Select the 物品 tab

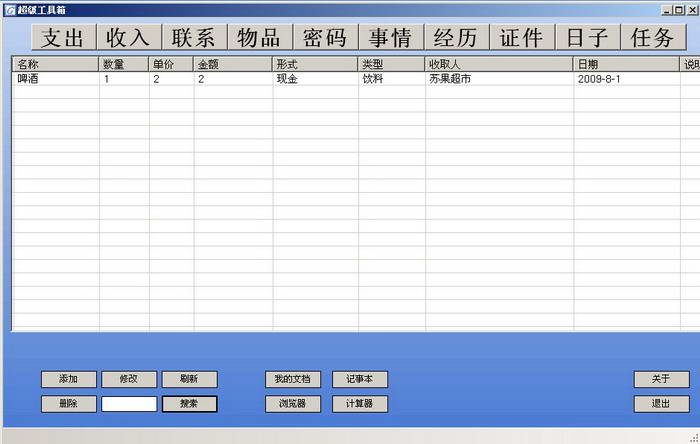point(260,37)
